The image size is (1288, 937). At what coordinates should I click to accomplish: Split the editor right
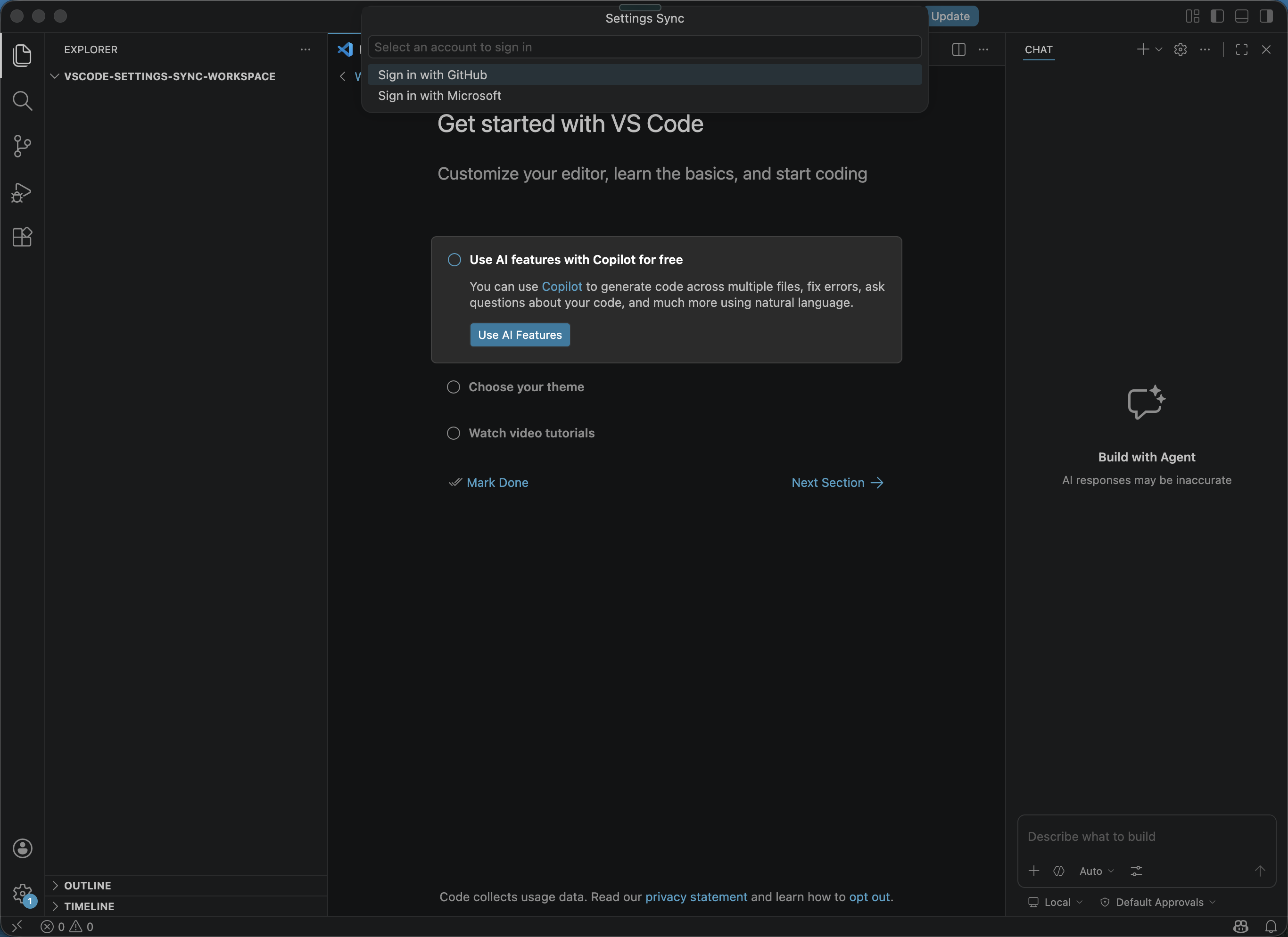958,49
